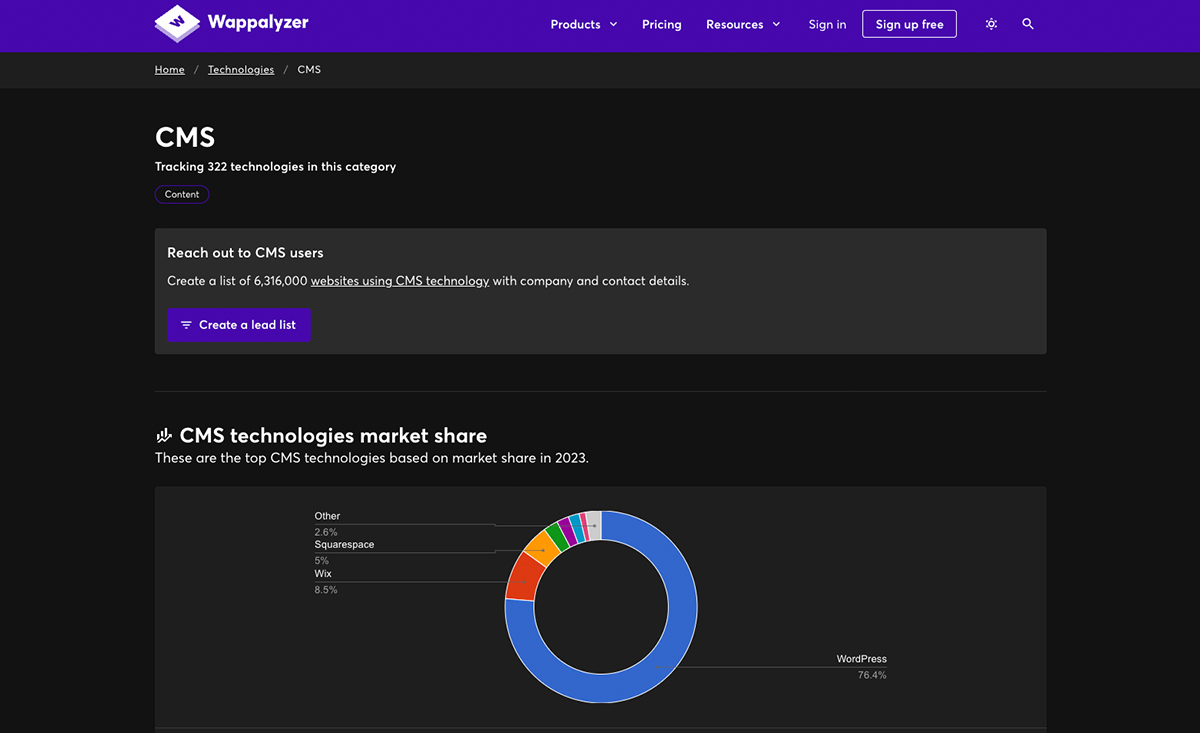Click the chart icon beside the market share heading
1200x733 pixels.
pyautogui.click(x=164, y=436)
